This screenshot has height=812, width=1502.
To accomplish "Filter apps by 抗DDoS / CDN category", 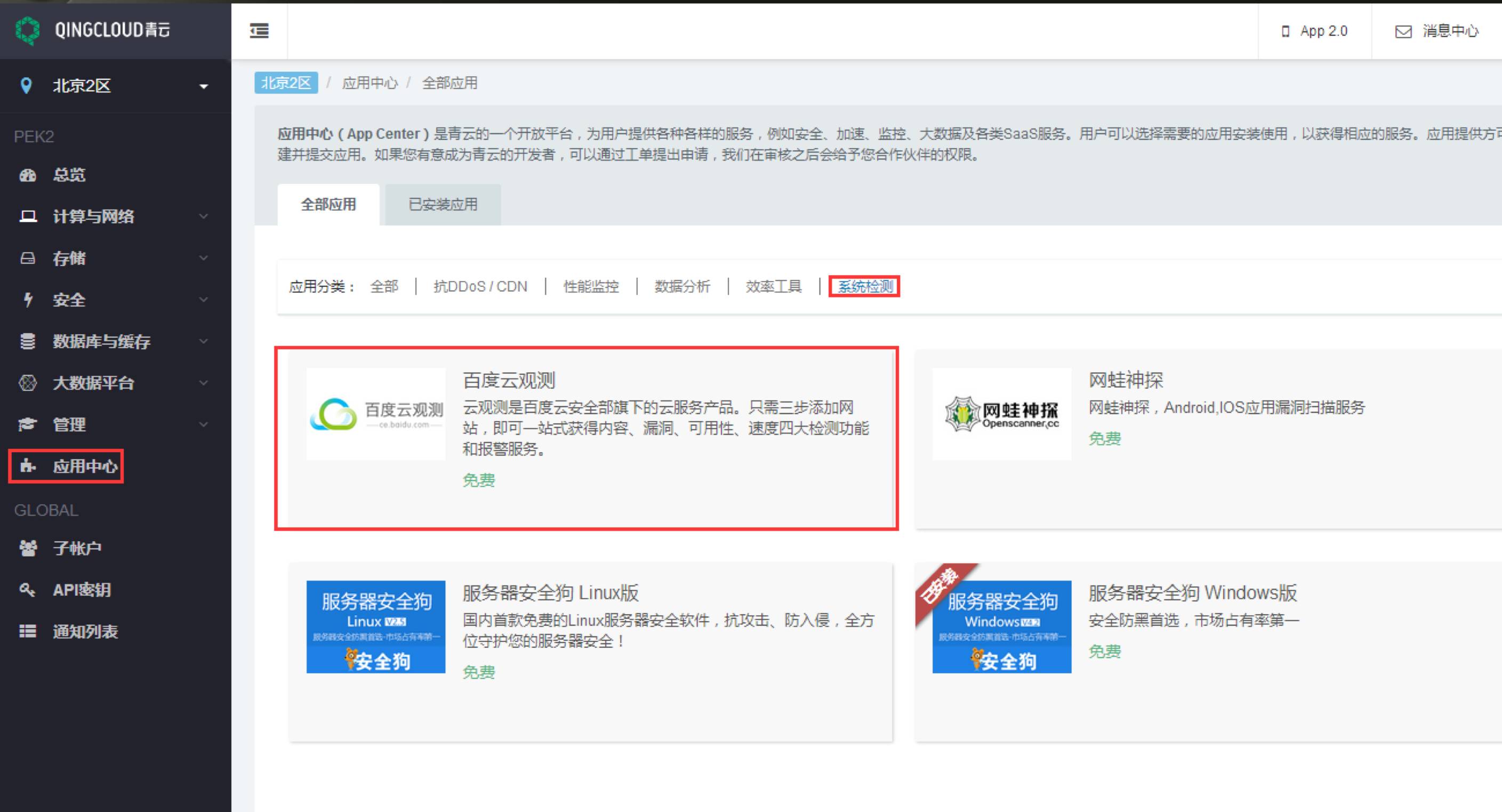I will (480, 286).
